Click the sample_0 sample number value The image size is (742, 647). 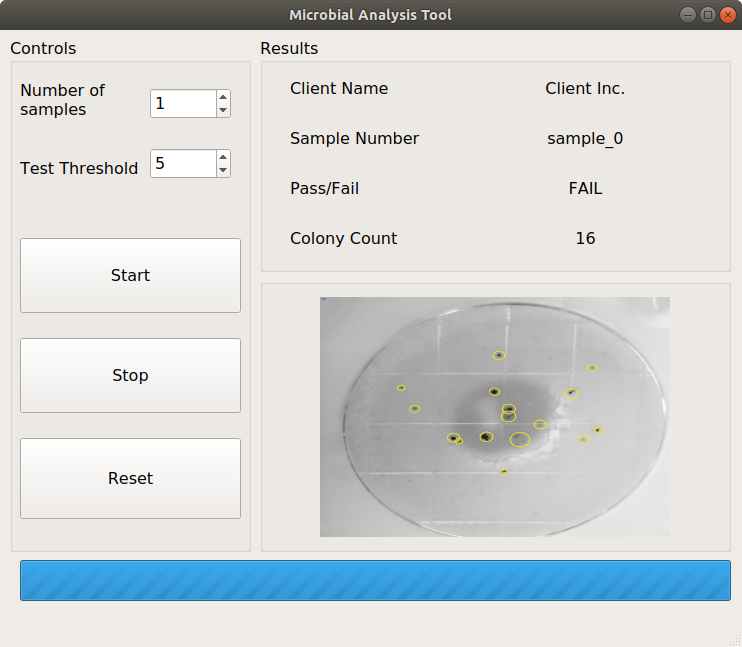(x=585, y=138)
